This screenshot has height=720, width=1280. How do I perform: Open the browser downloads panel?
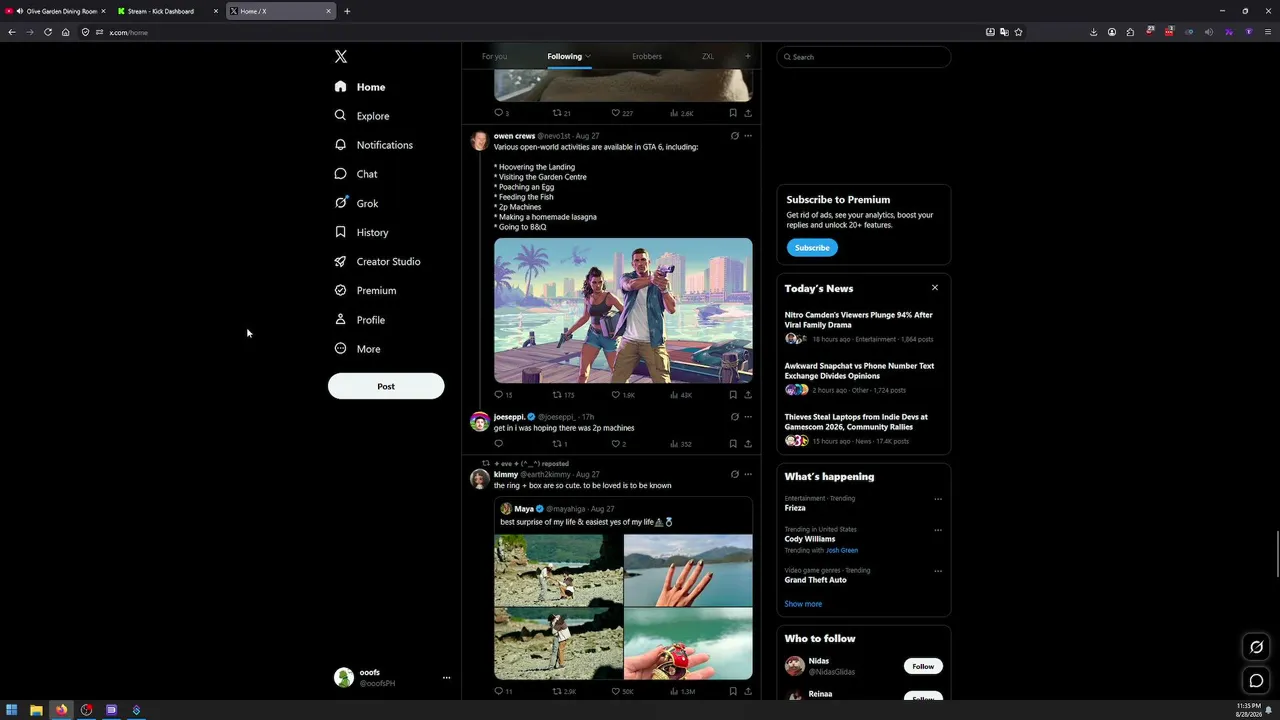coord(1093,32)
